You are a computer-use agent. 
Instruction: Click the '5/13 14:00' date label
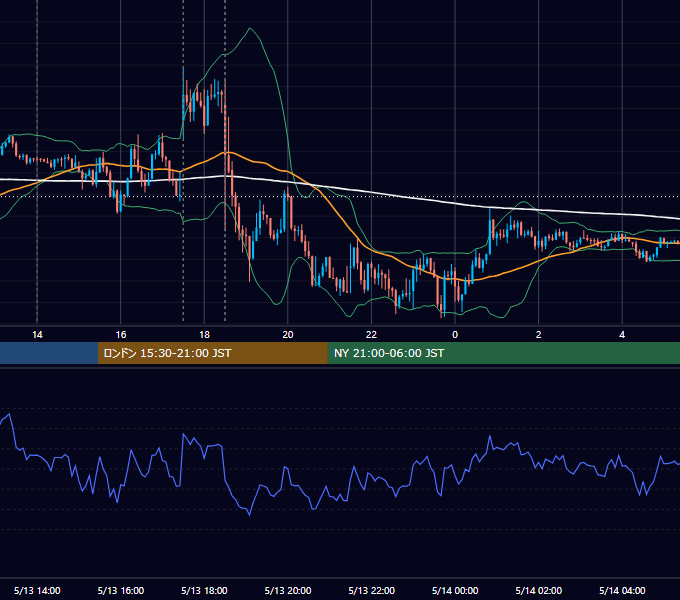37,590
